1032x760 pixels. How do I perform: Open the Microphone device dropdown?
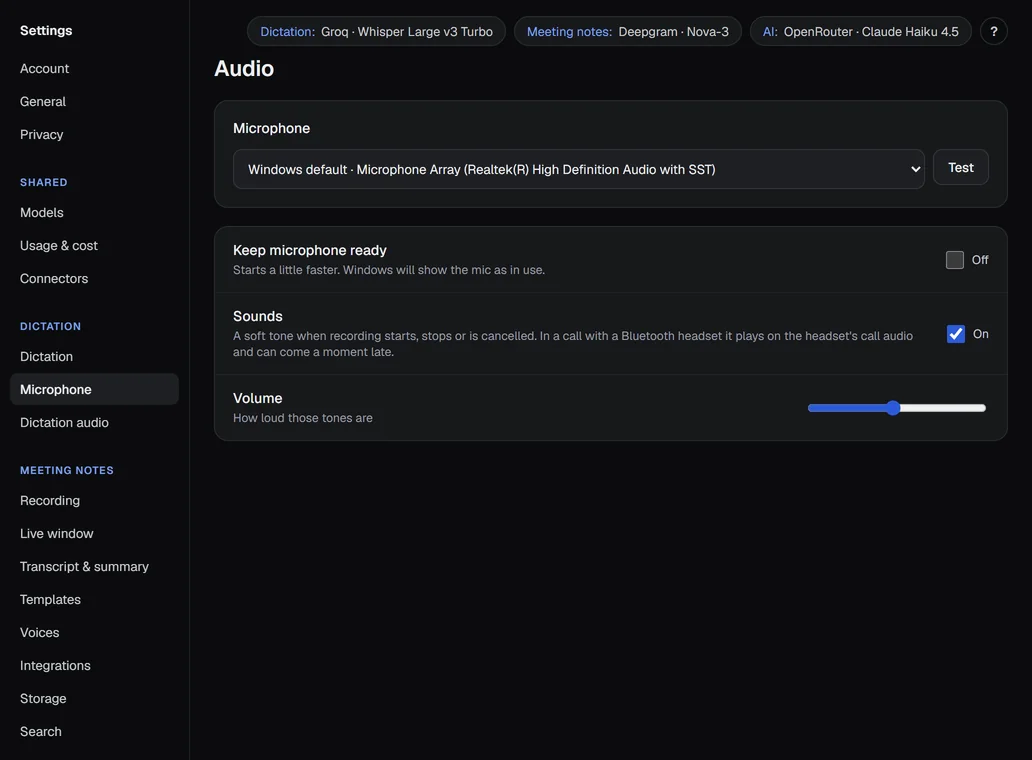click(579, 169)
